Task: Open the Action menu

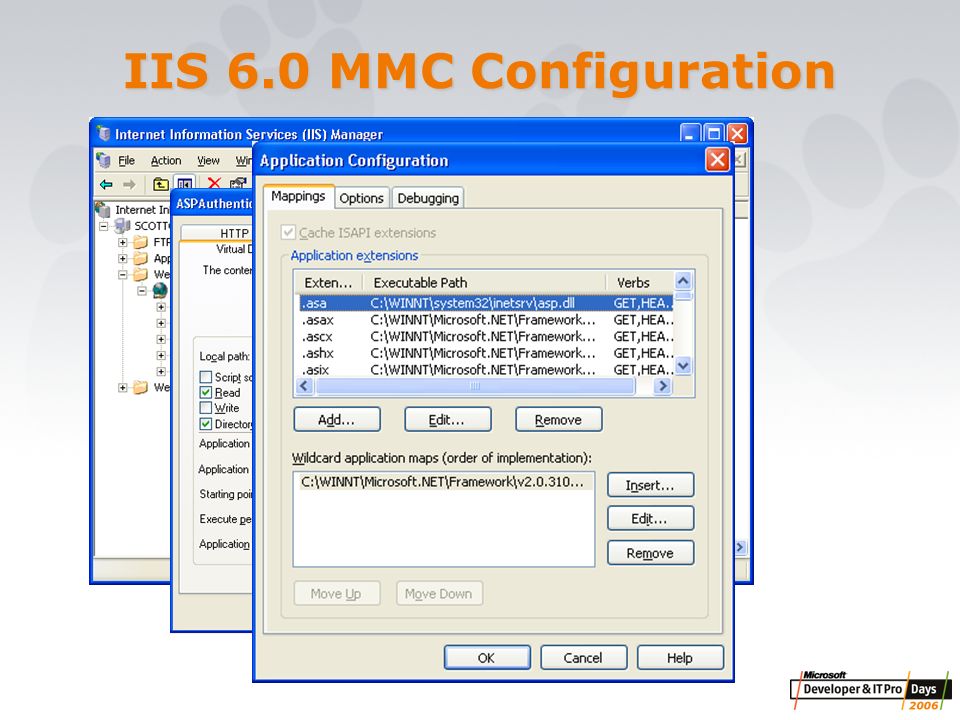Action: click(x=166, y=160)
